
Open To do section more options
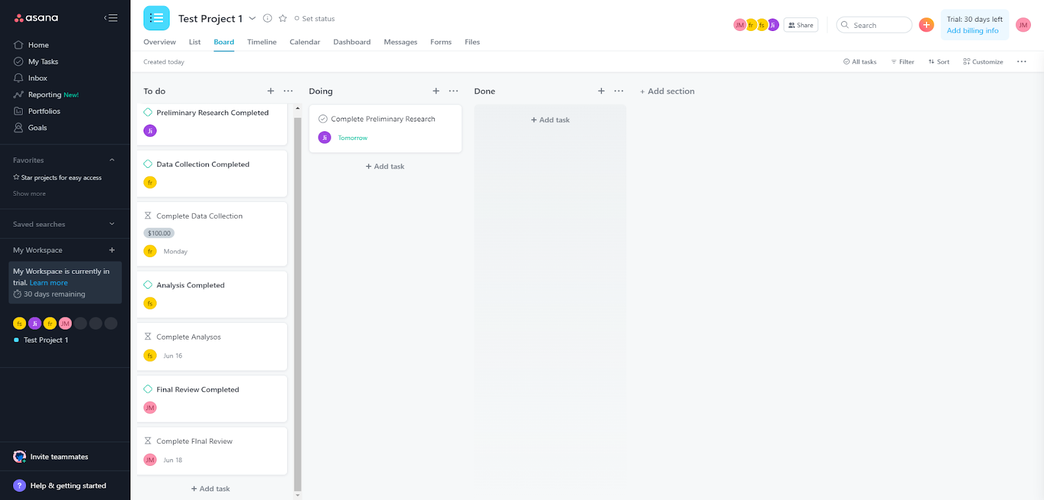coord(288,91)
